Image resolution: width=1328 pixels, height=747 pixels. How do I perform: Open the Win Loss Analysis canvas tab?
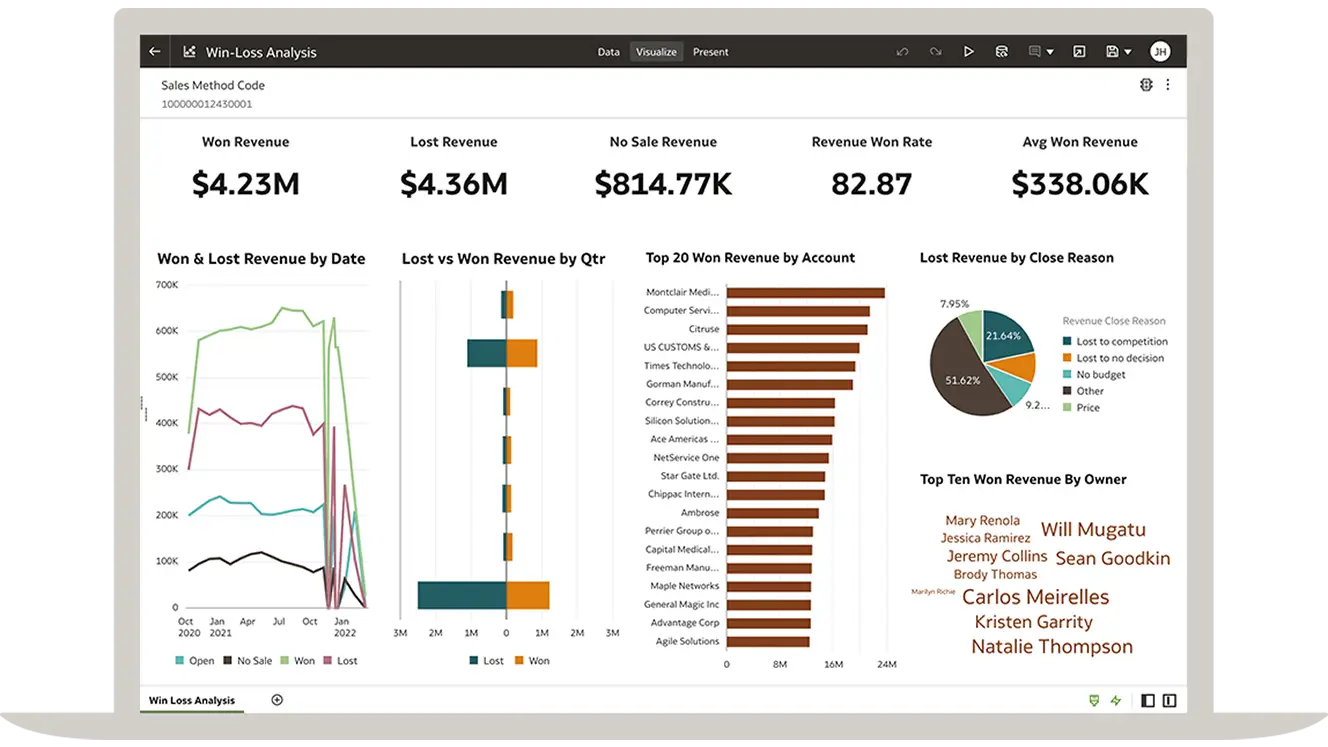192,700
